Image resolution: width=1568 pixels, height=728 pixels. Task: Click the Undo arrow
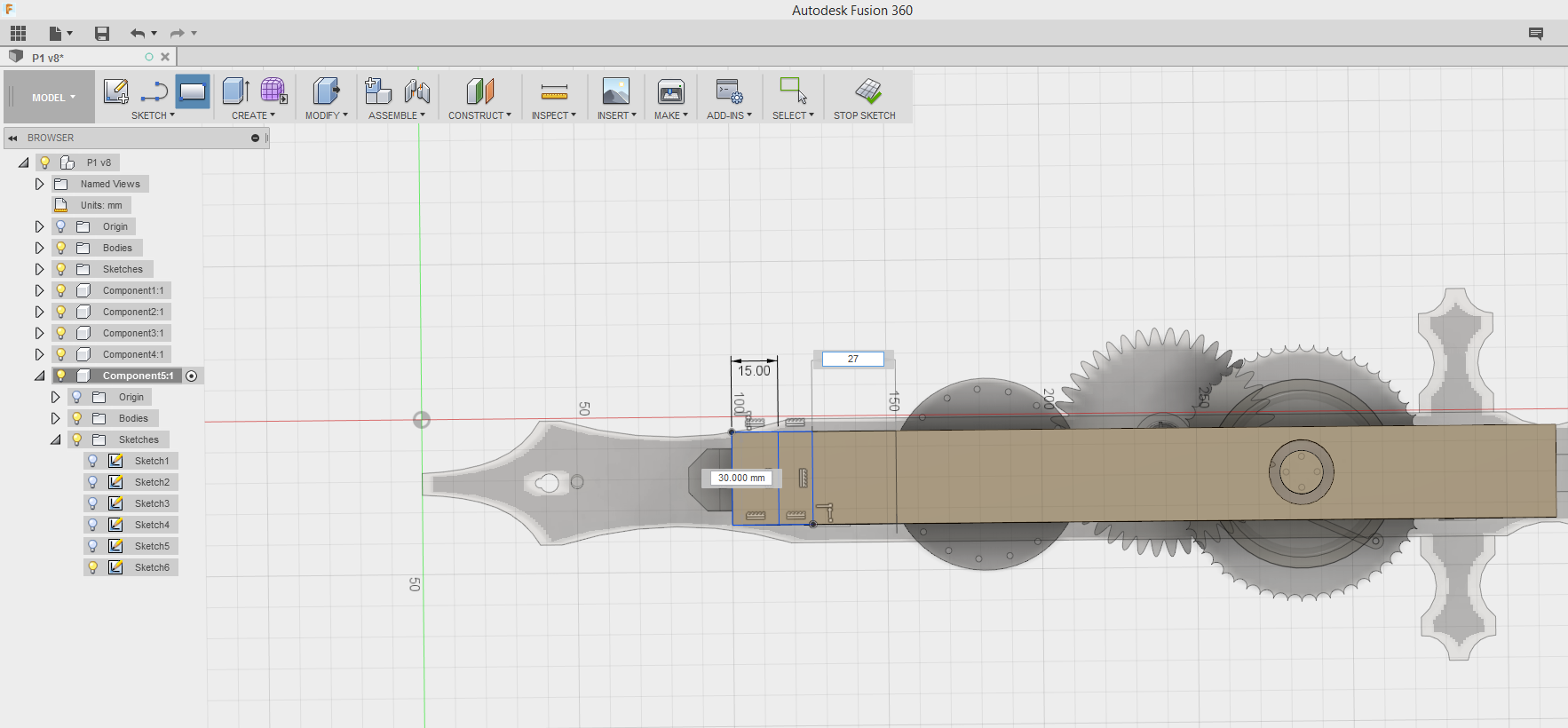click(x=138, y=34)
